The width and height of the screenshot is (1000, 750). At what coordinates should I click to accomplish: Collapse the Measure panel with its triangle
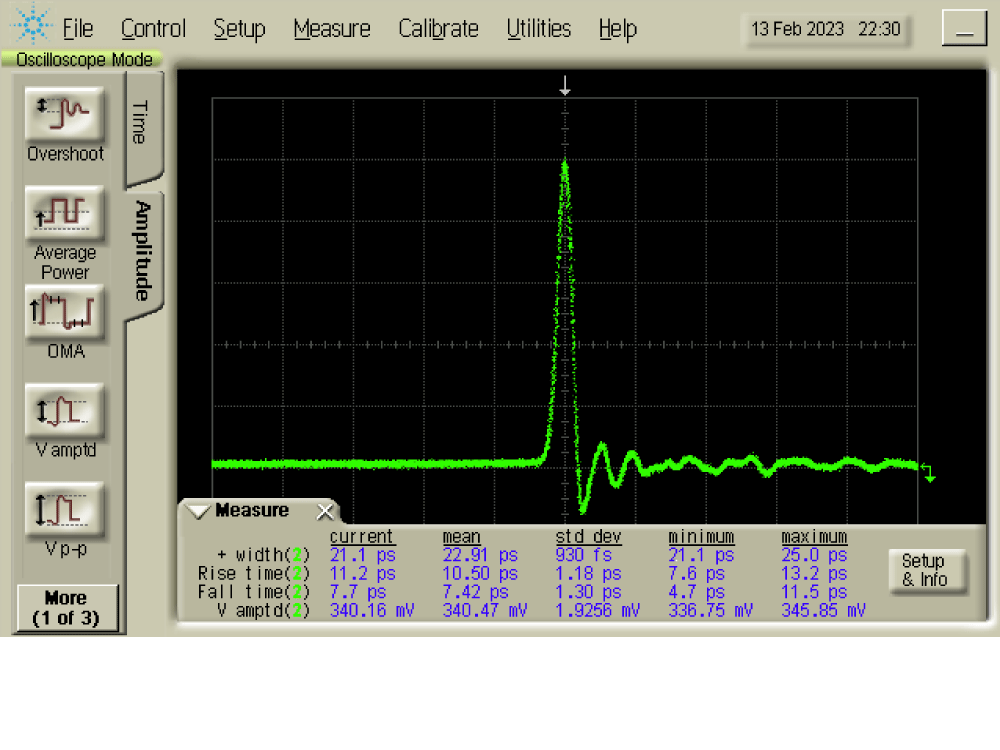(x=198, y=511)
